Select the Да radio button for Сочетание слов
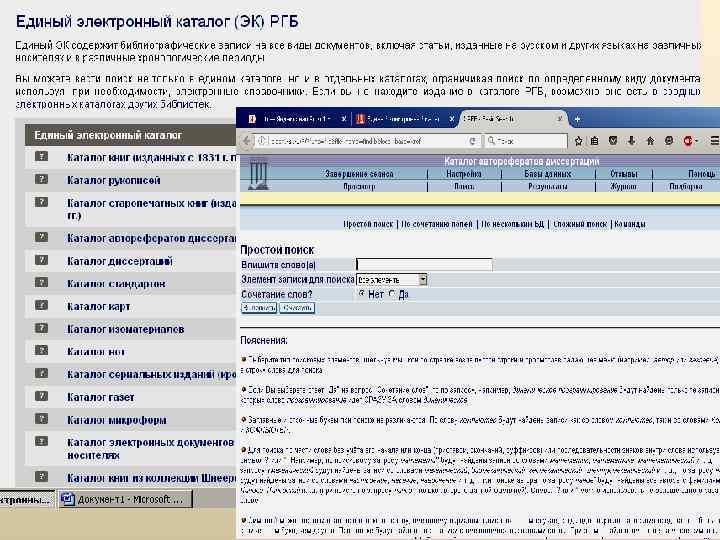Viewport: 720px width, 540px height. click(392, 293)
